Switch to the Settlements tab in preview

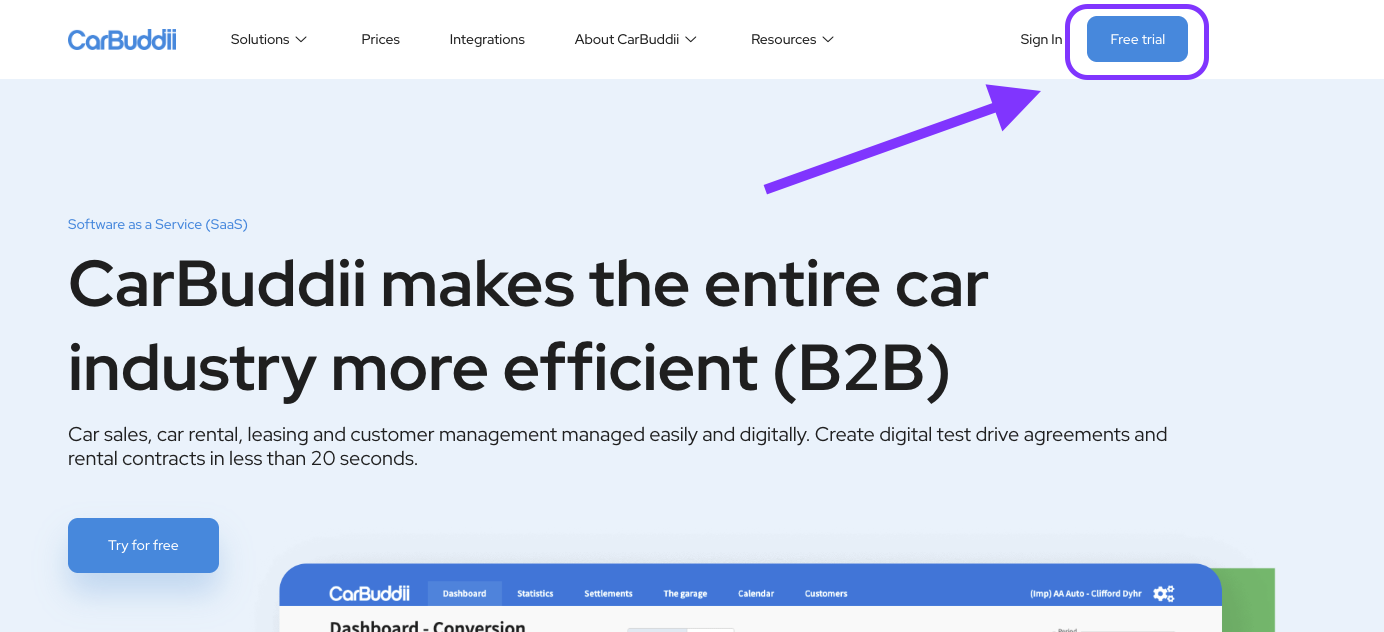point(608,593)
